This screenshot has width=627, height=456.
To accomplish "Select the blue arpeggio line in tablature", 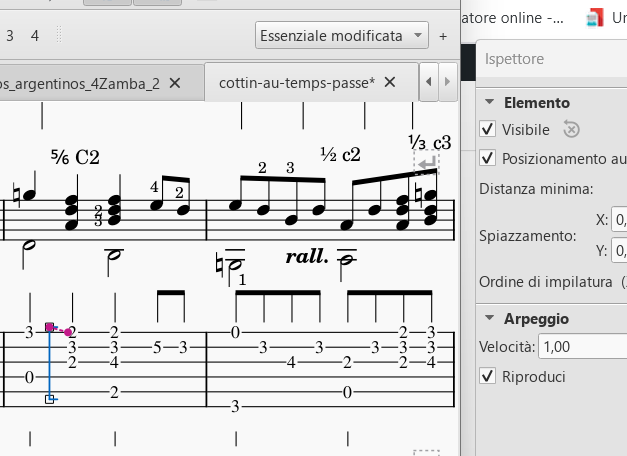I will (50, 363).
